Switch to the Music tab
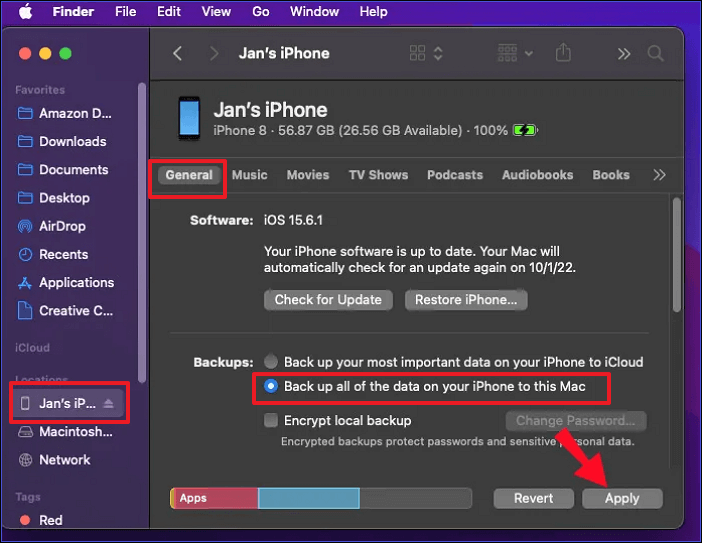Screen dimensions: 702x543 point(249,175)
